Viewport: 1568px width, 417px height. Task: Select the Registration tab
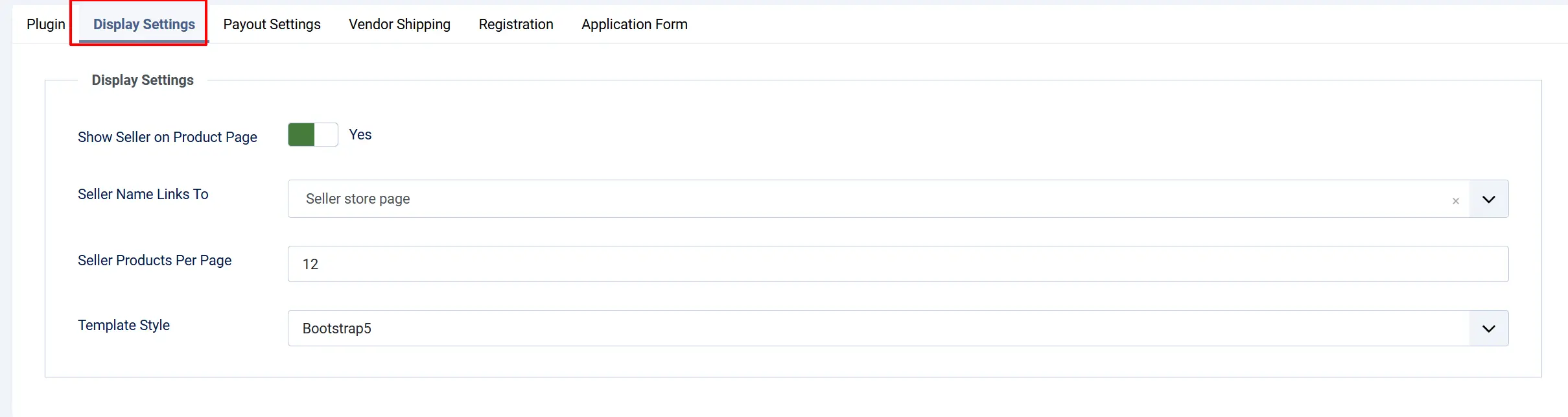516,25
